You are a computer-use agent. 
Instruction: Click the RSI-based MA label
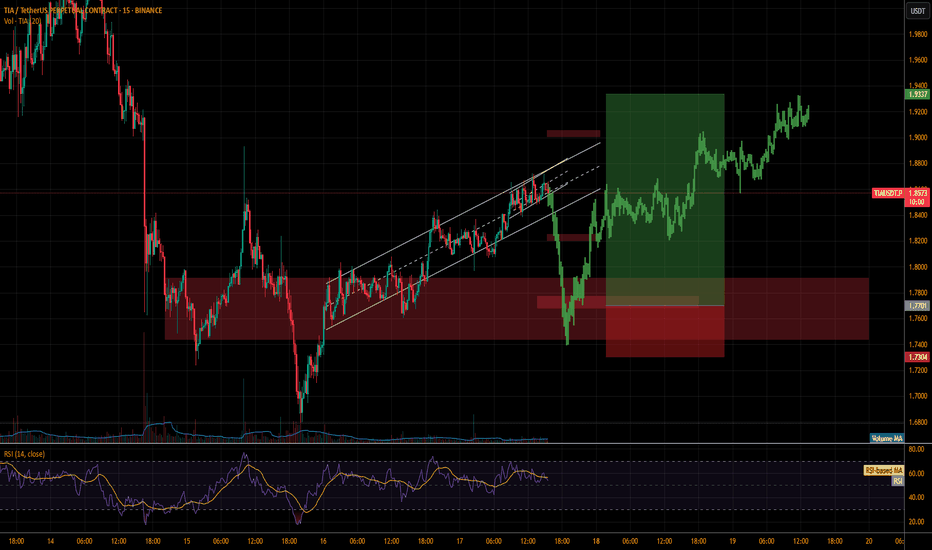[x=884, y=470]
